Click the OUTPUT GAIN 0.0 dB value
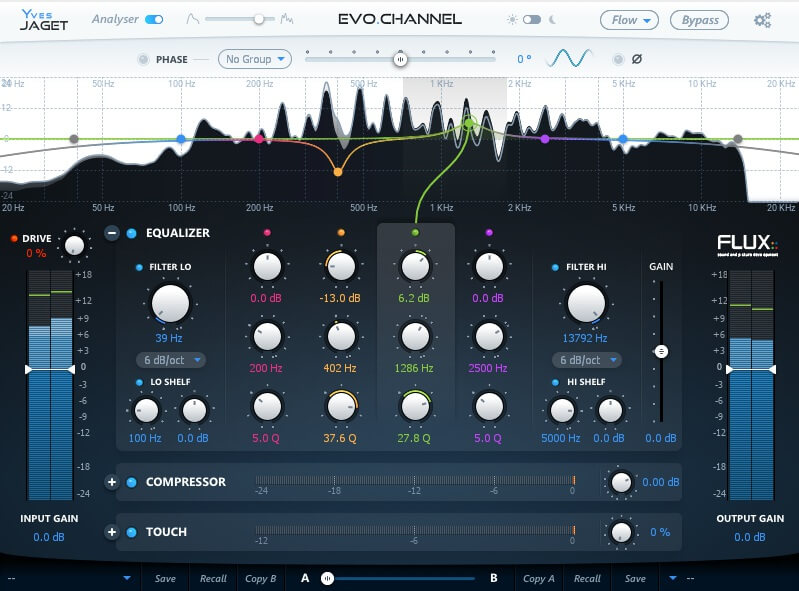 (750, 537)
